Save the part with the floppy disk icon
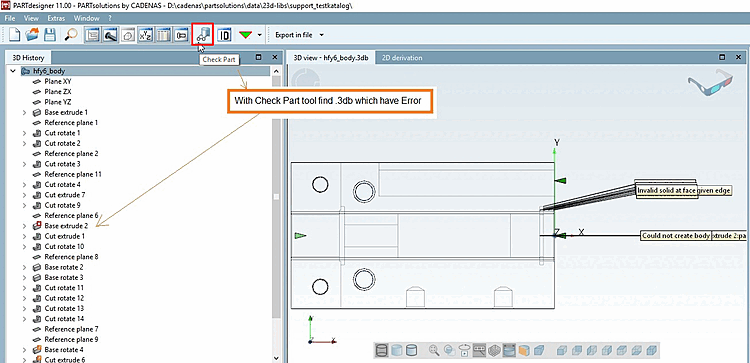750x363 pixels. tap(49, 35)
